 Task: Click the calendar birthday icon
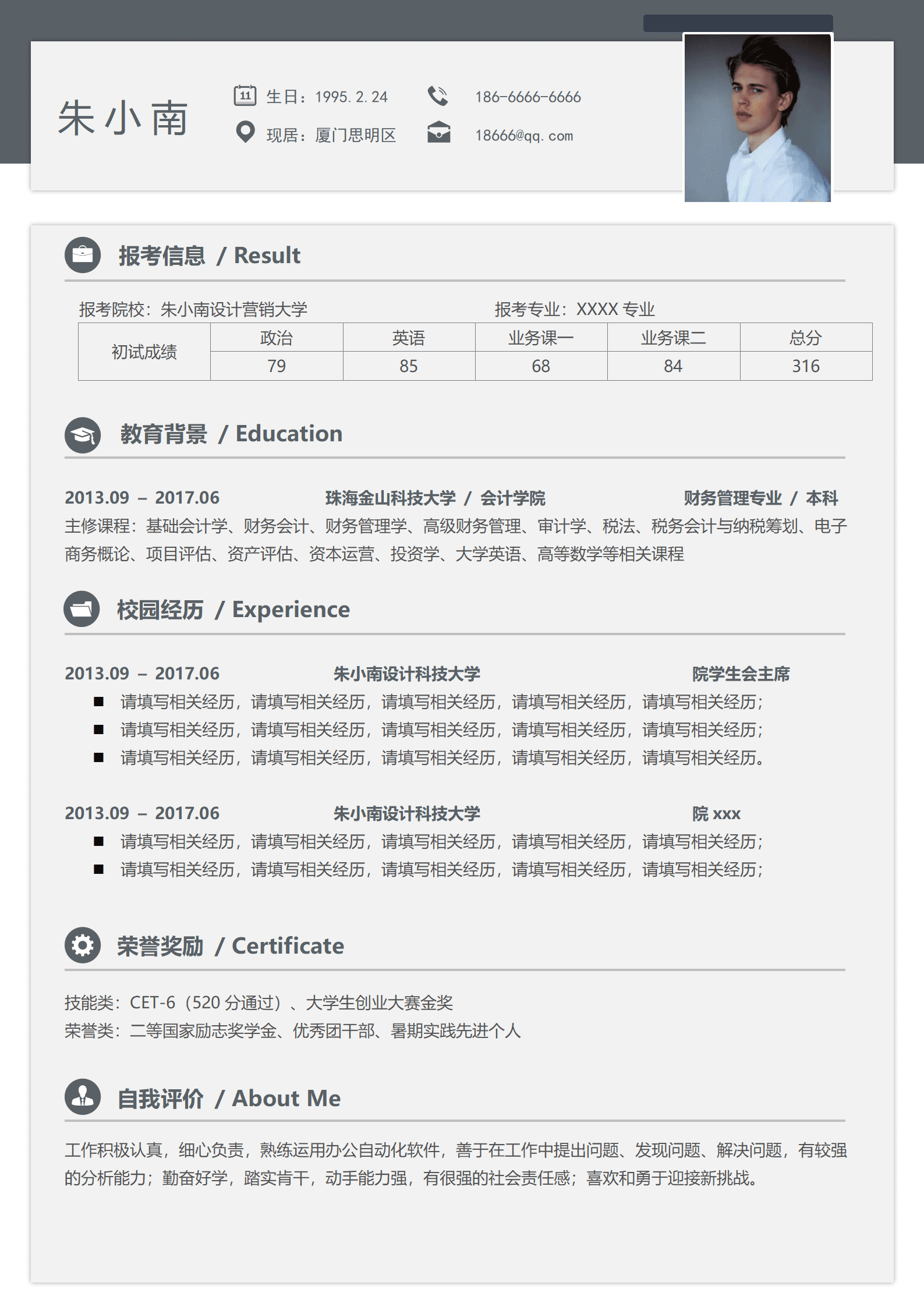coord(245,95)
